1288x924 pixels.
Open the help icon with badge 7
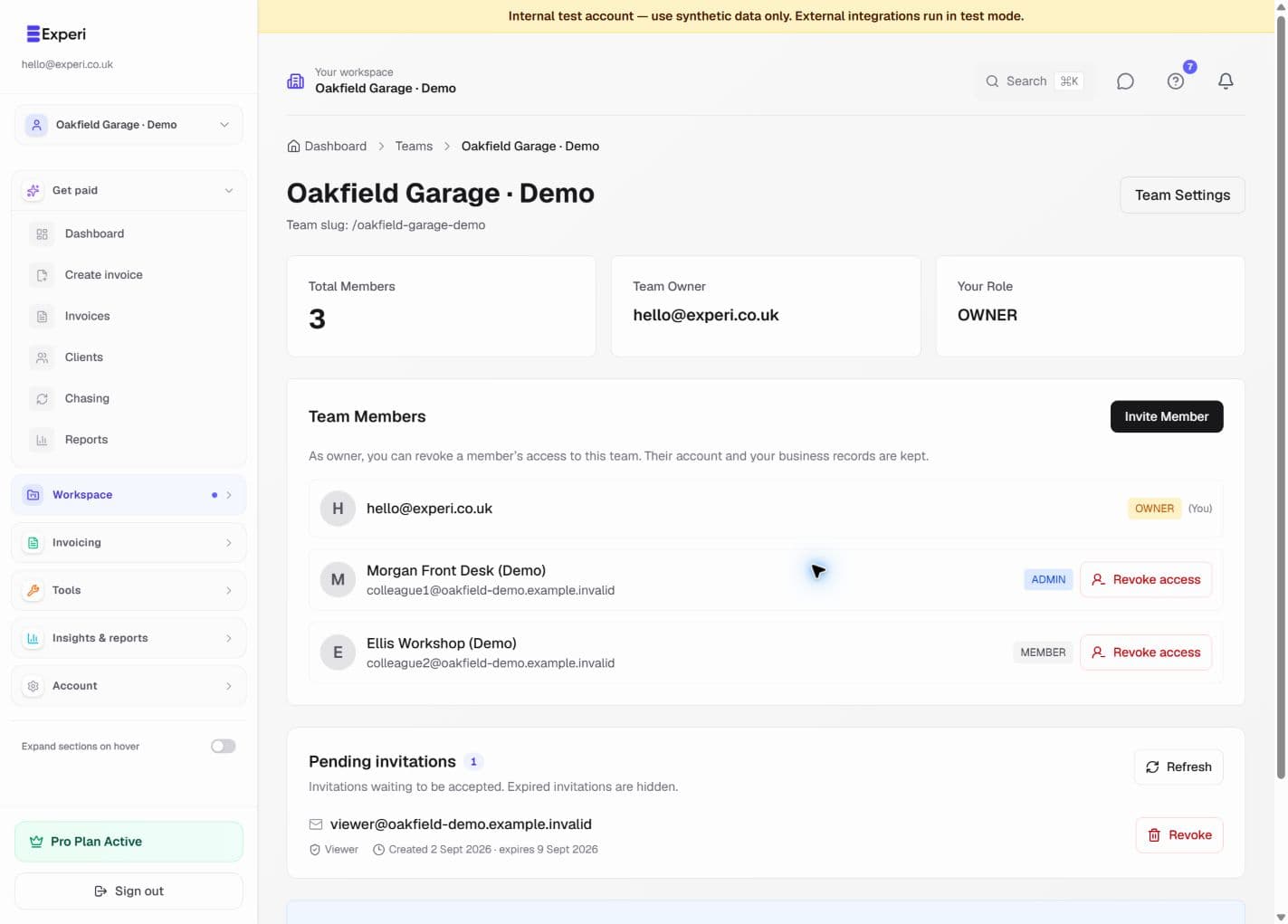point(1176,81)
